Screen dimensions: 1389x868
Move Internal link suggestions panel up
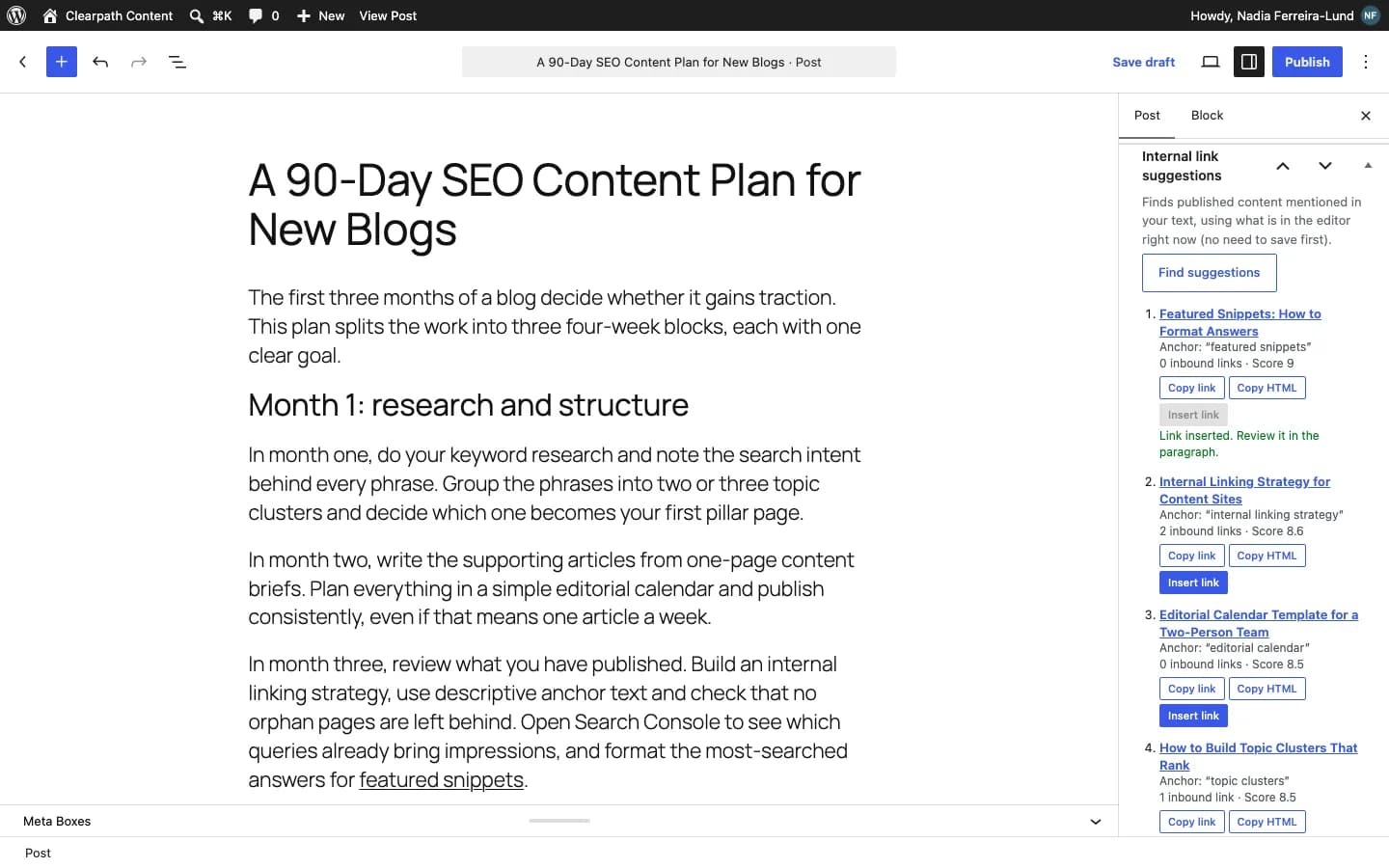[1283, 166]
